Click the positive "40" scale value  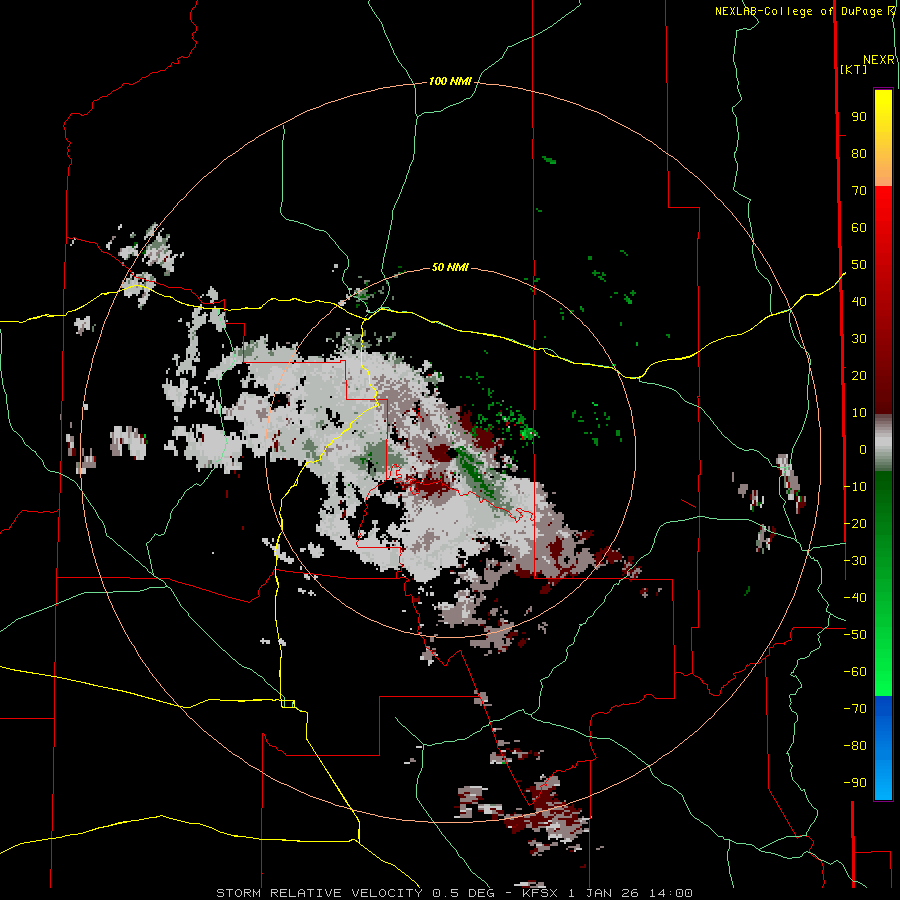[859, 301]
